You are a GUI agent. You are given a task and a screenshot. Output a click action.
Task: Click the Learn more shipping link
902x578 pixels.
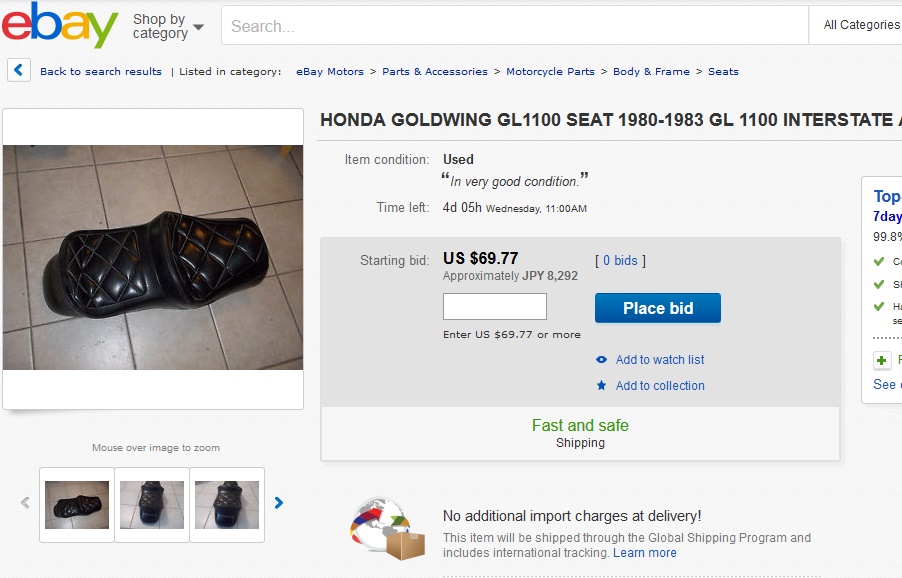coord(644,553)
